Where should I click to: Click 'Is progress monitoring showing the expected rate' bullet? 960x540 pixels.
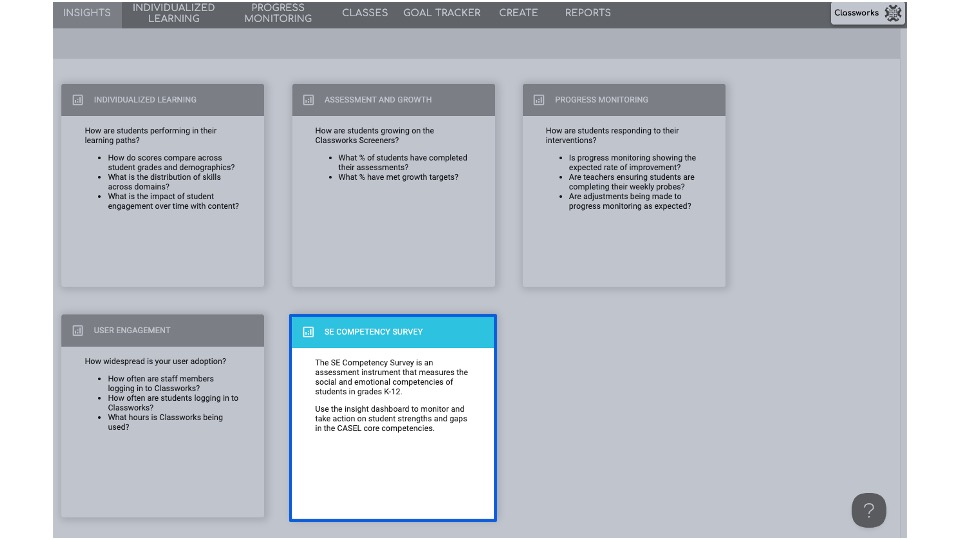coord(632,162)
